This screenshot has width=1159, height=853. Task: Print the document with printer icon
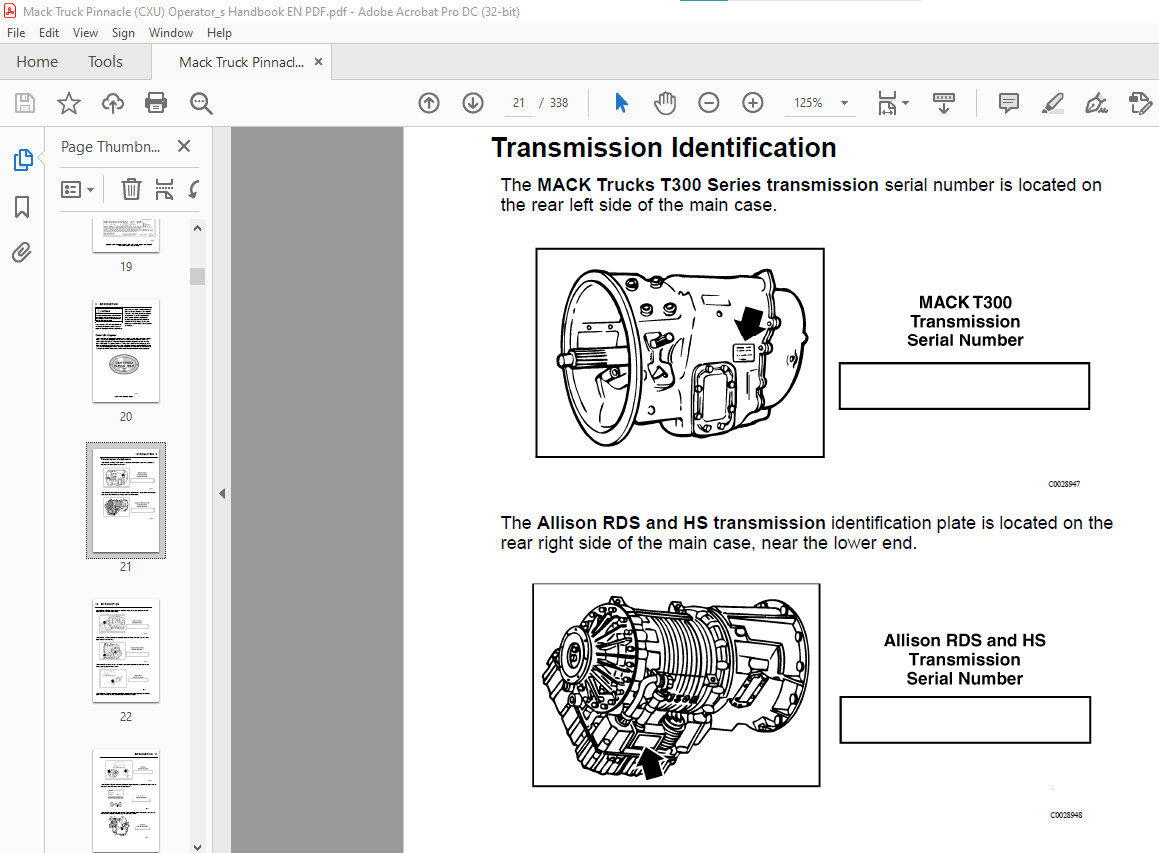click(156, 103)
